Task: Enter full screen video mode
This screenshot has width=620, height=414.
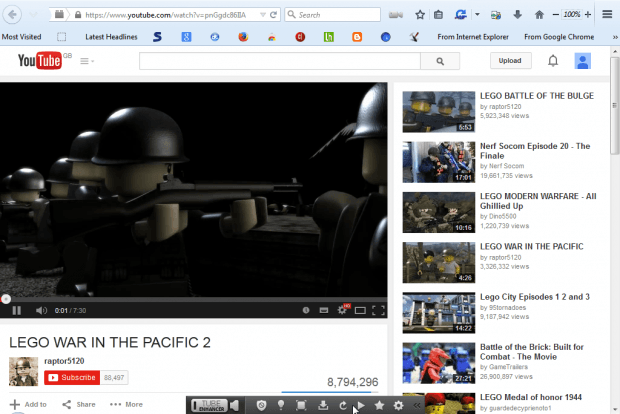Action: pyautogui.click(x=379, y=310)
